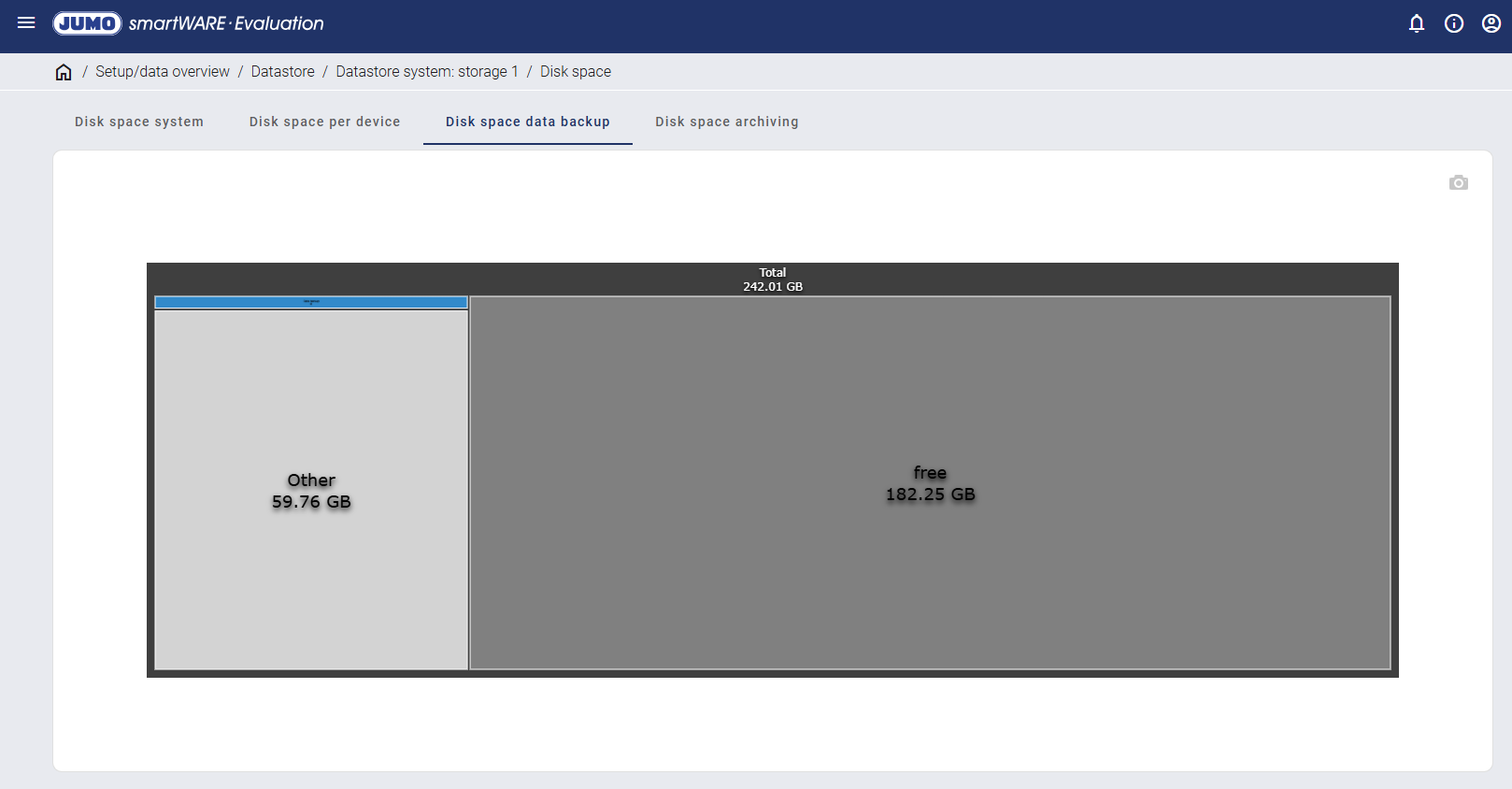Switch to Disk space system tab
1512x789 pixels.
(x=139, y=122)
